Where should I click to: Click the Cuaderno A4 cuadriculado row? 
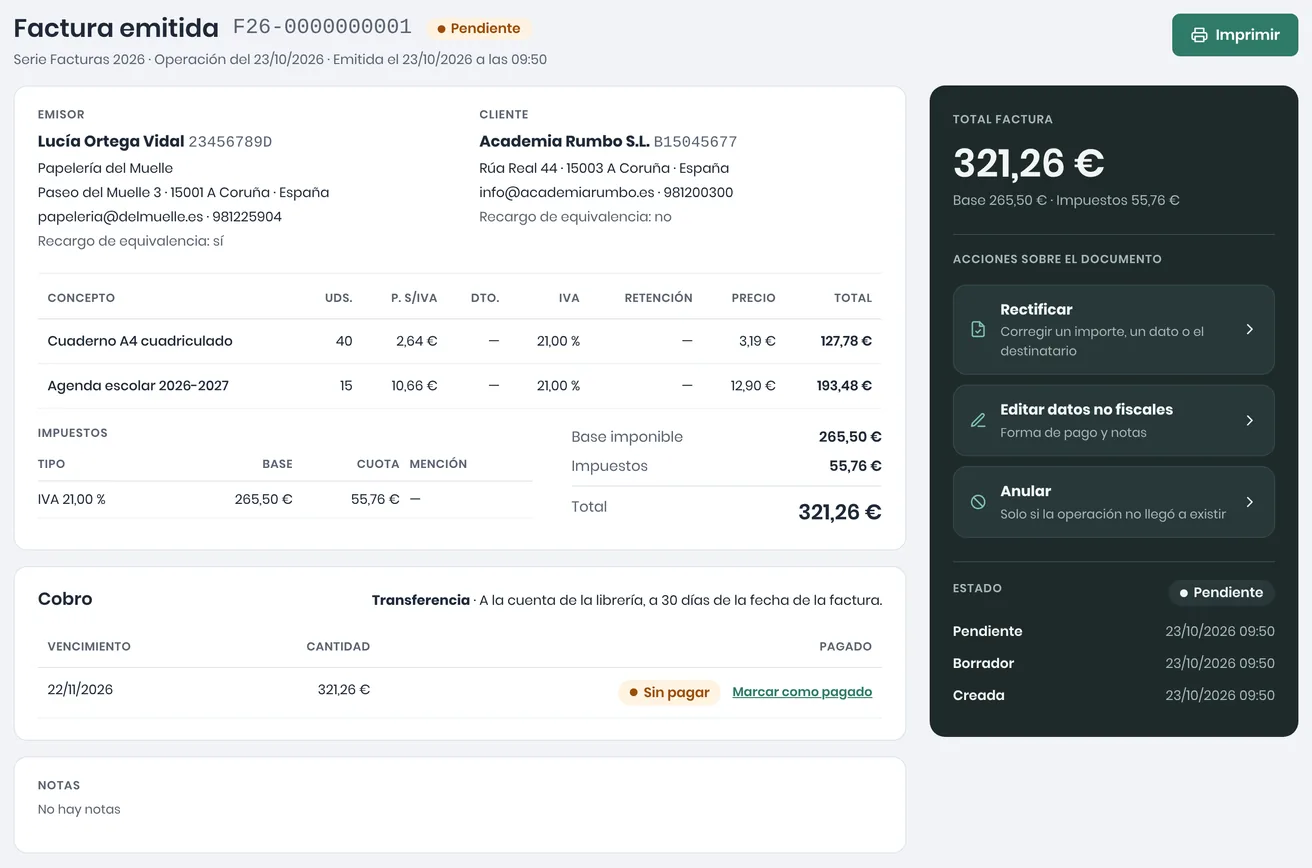point(460,341)
